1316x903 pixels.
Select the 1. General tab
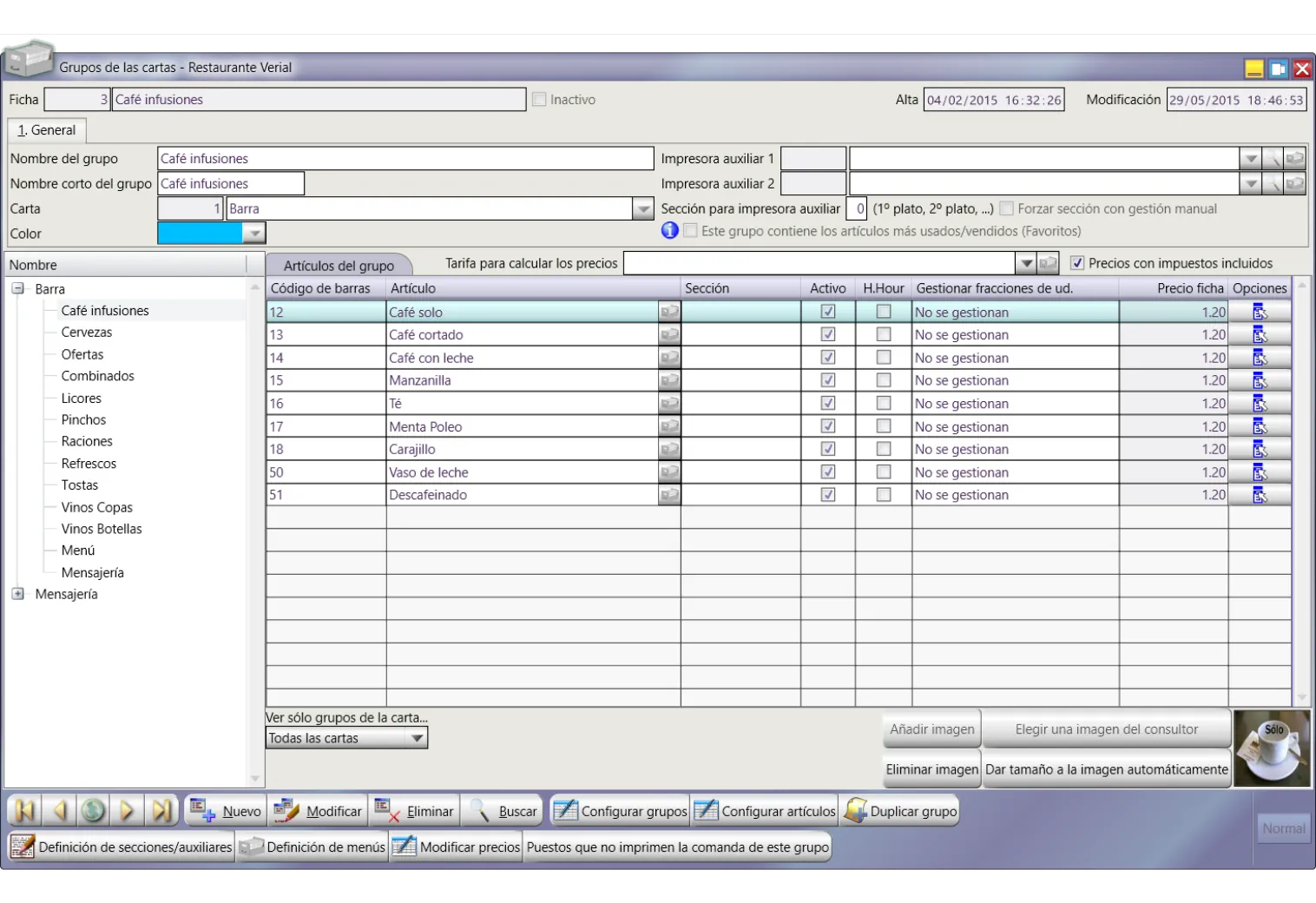(x=47, y=130)
